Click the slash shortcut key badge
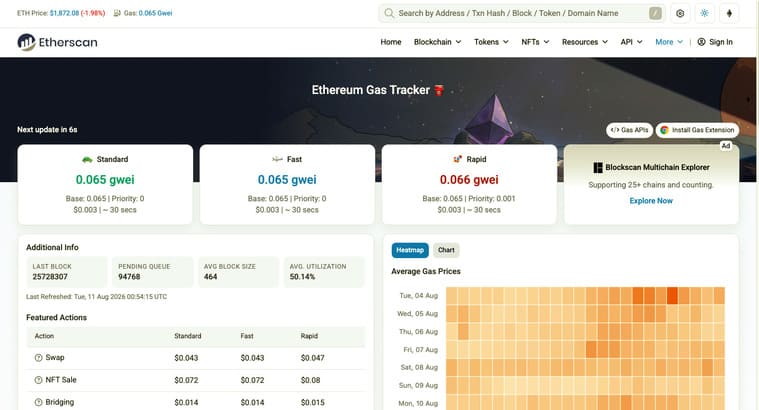 655,13
